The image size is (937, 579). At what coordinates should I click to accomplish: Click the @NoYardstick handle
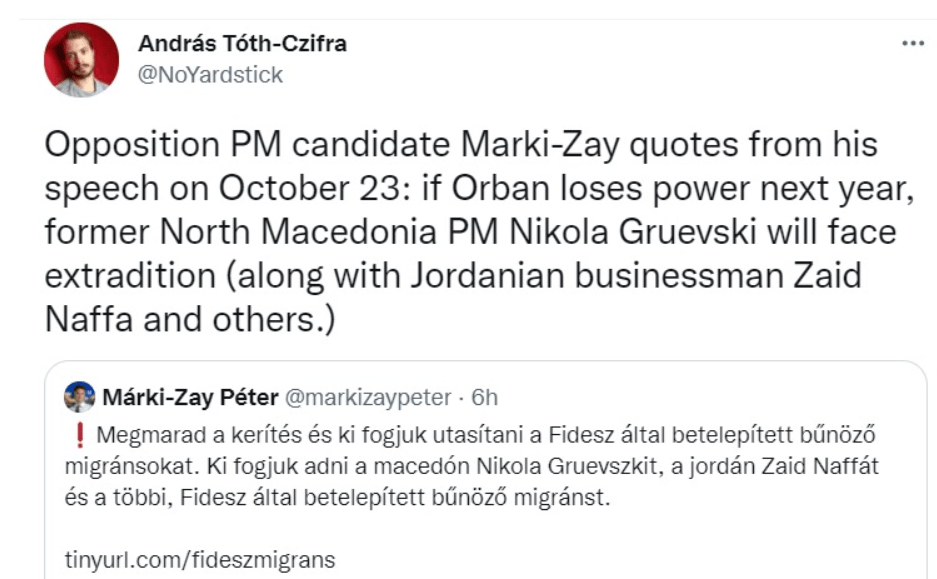click(210, 74)
